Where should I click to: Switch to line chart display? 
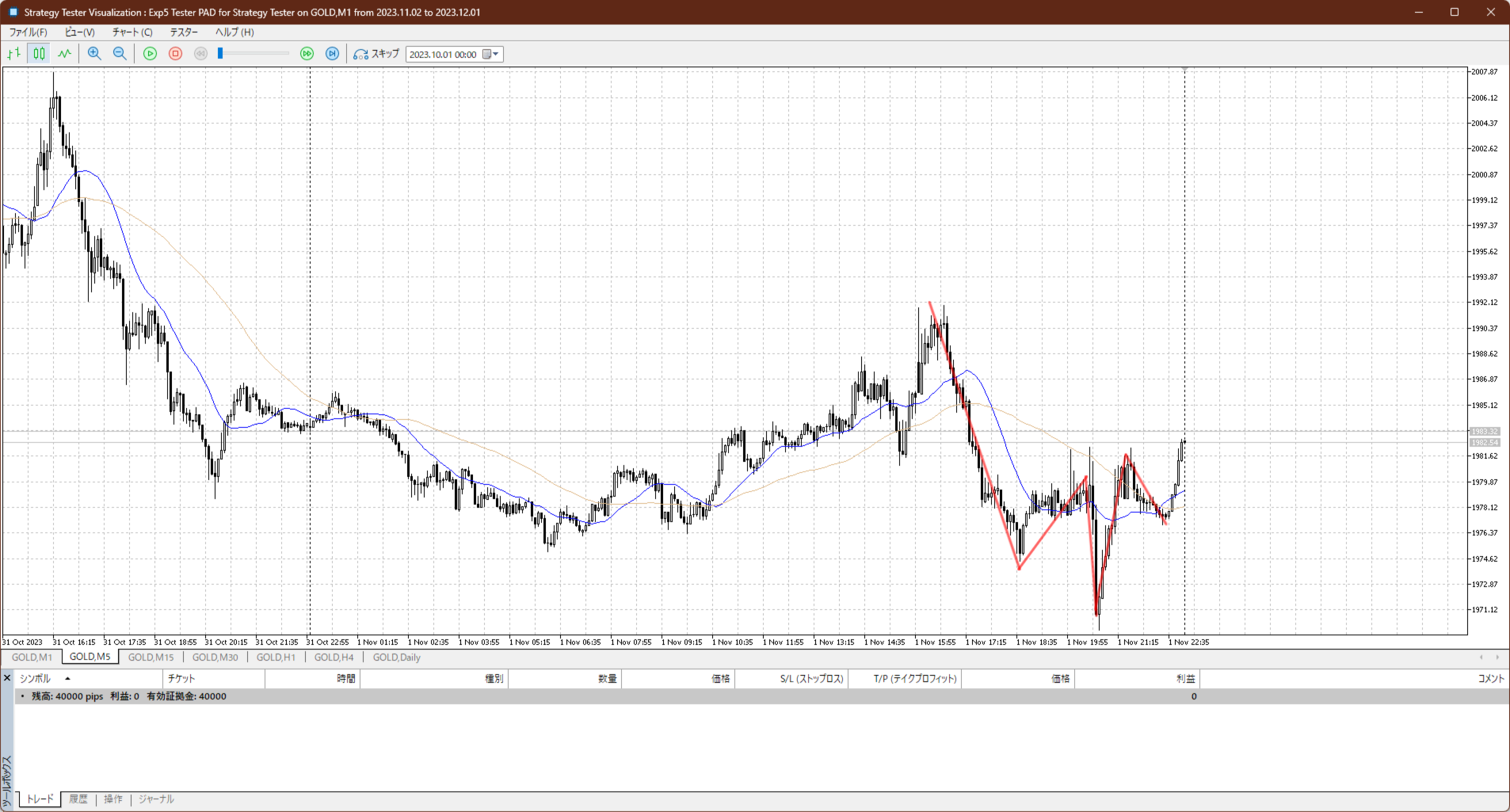64,54
